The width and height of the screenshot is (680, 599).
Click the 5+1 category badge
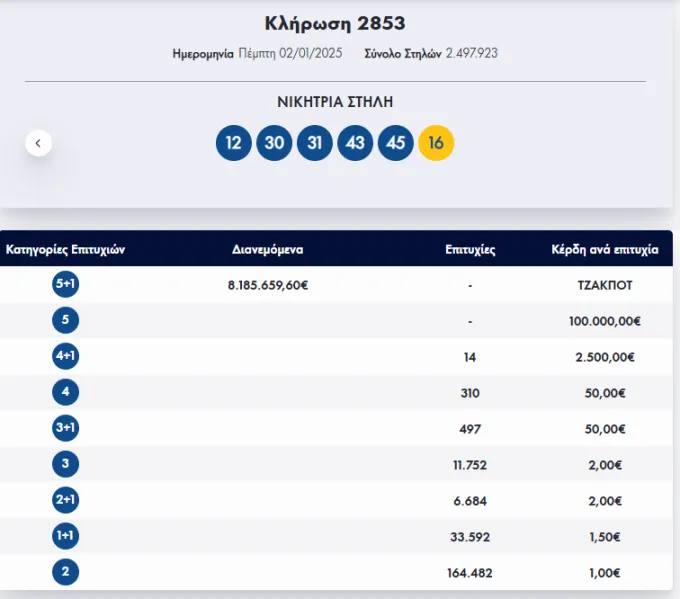tap(65, 284)
